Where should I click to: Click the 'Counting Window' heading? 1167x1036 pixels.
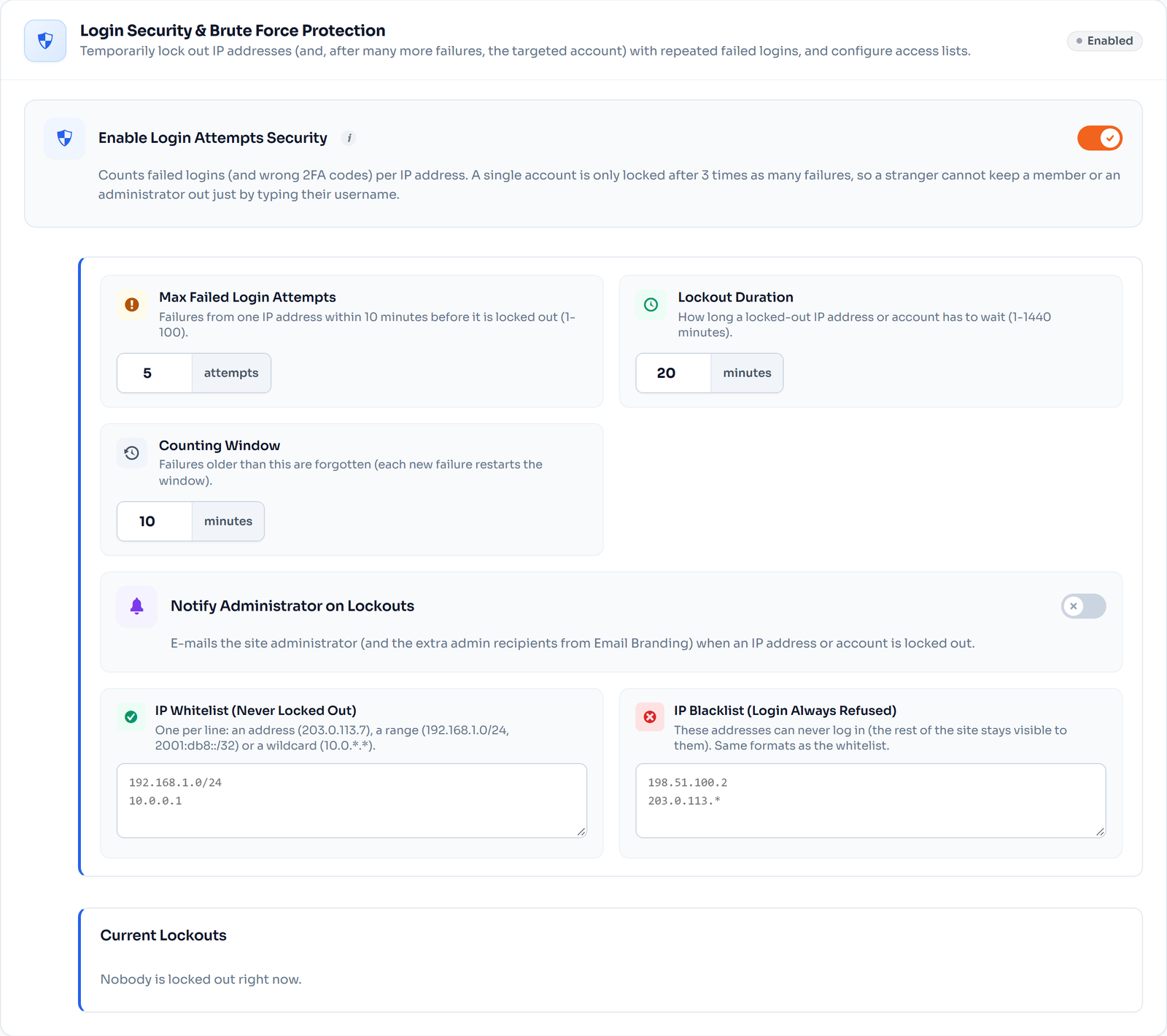[x=220, y=445]
